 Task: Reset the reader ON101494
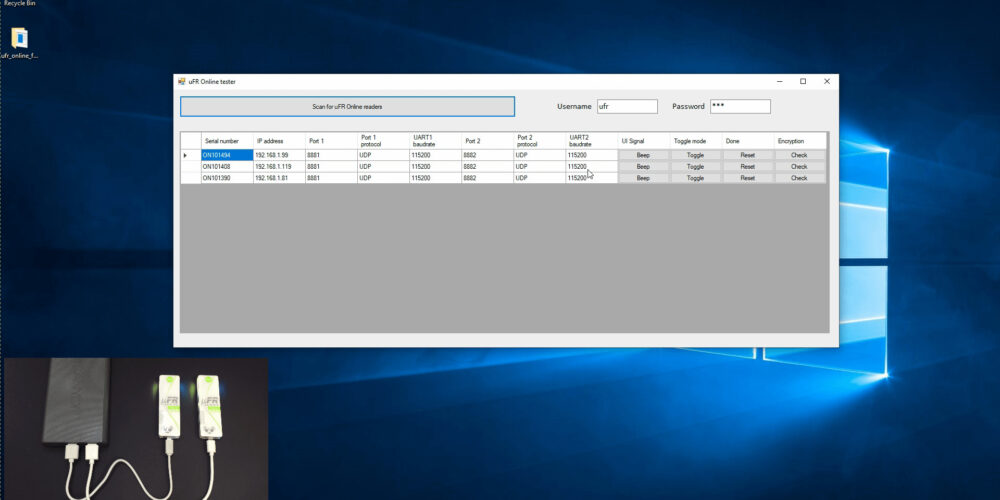748,155
